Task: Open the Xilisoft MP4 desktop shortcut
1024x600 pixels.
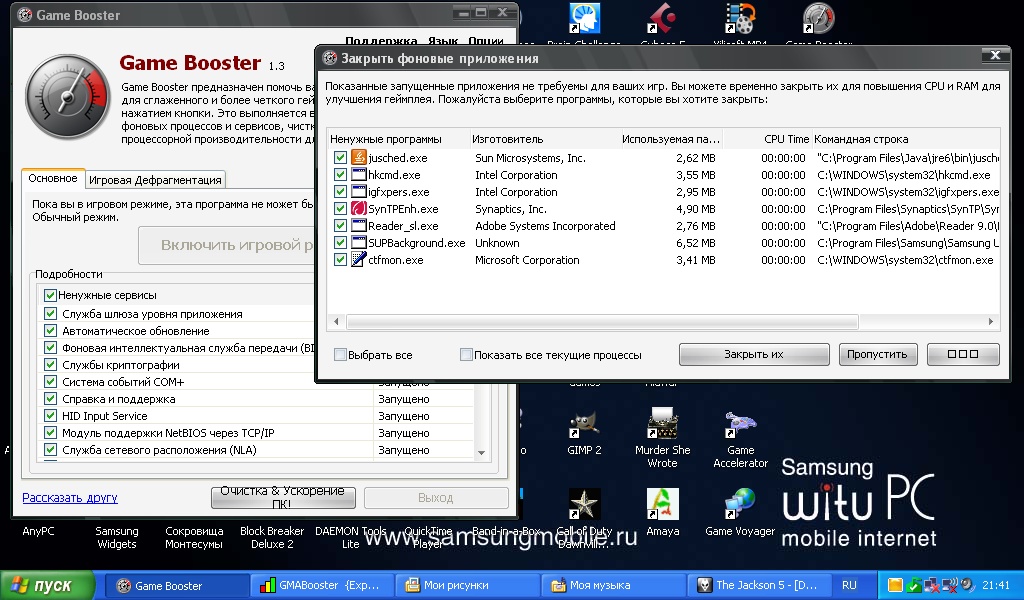Action: (740, 18)
